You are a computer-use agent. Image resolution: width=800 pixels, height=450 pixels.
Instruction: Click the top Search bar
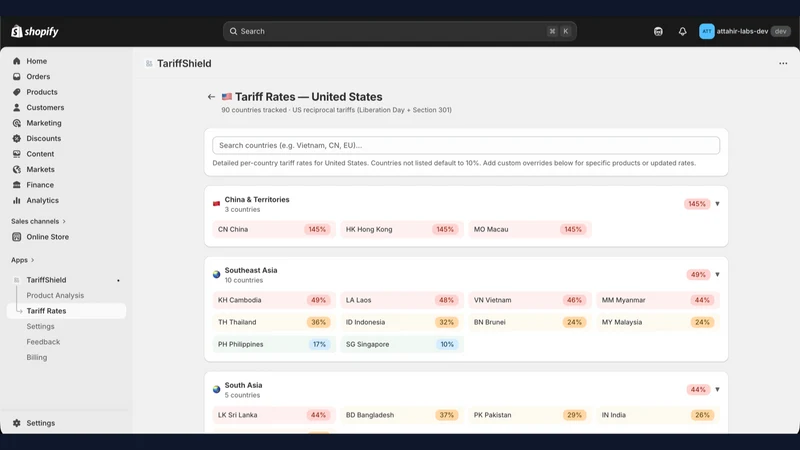click(399, 31)
